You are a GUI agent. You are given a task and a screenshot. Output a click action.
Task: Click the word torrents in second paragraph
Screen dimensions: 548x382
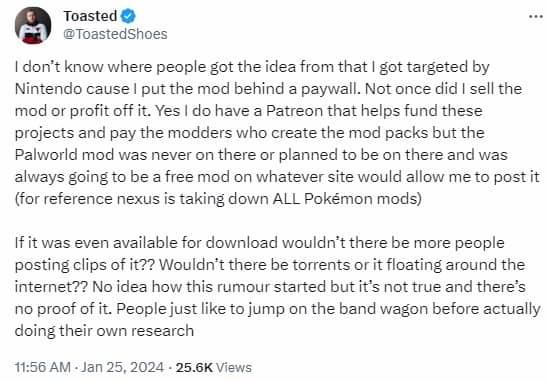click(x=321, y=265)
